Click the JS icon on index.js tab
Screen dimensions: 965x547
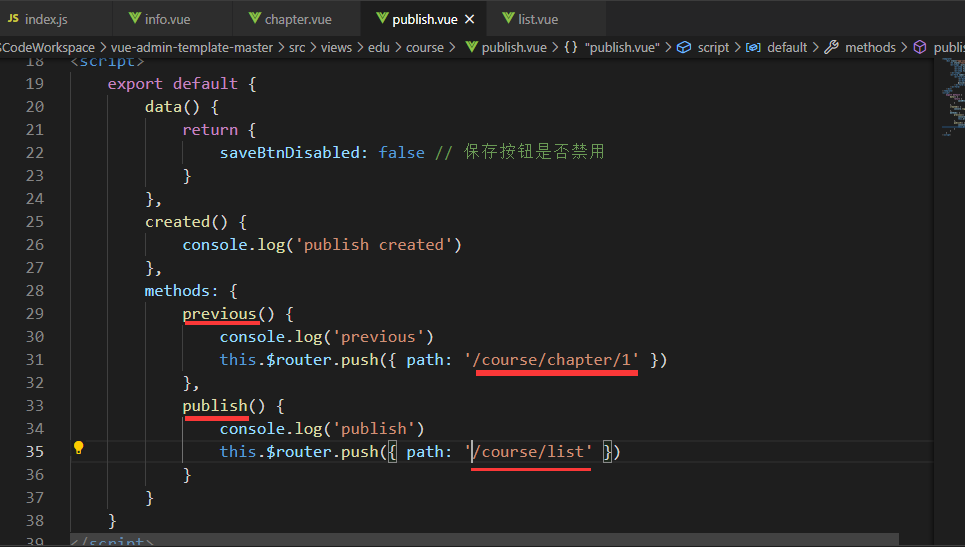(x=13, y=18)
